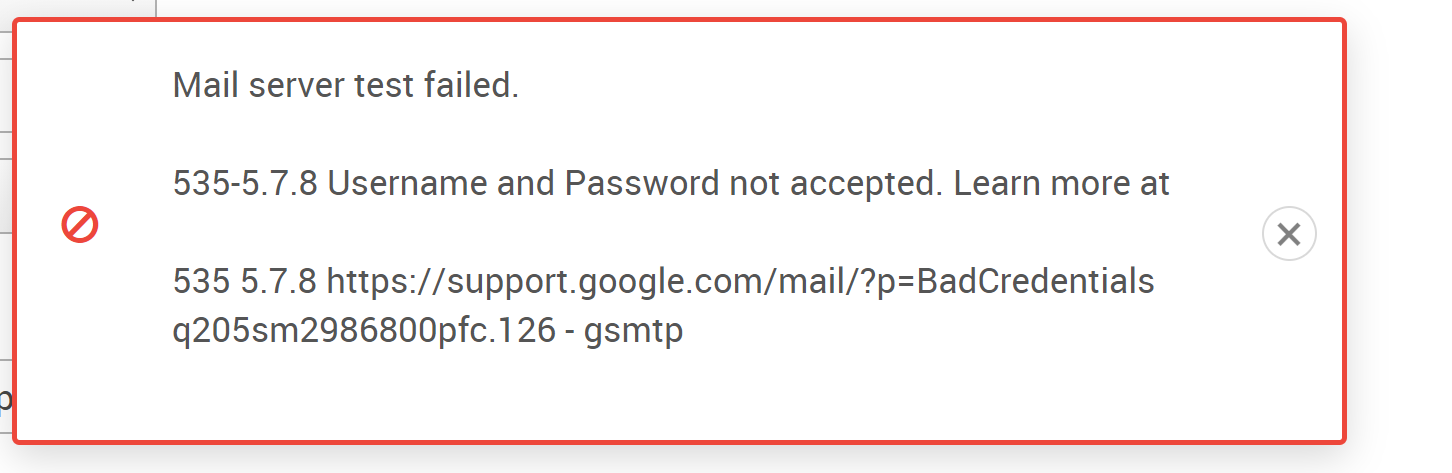Open the support.google.com BadCredentials URL

[x=741, y=282]
